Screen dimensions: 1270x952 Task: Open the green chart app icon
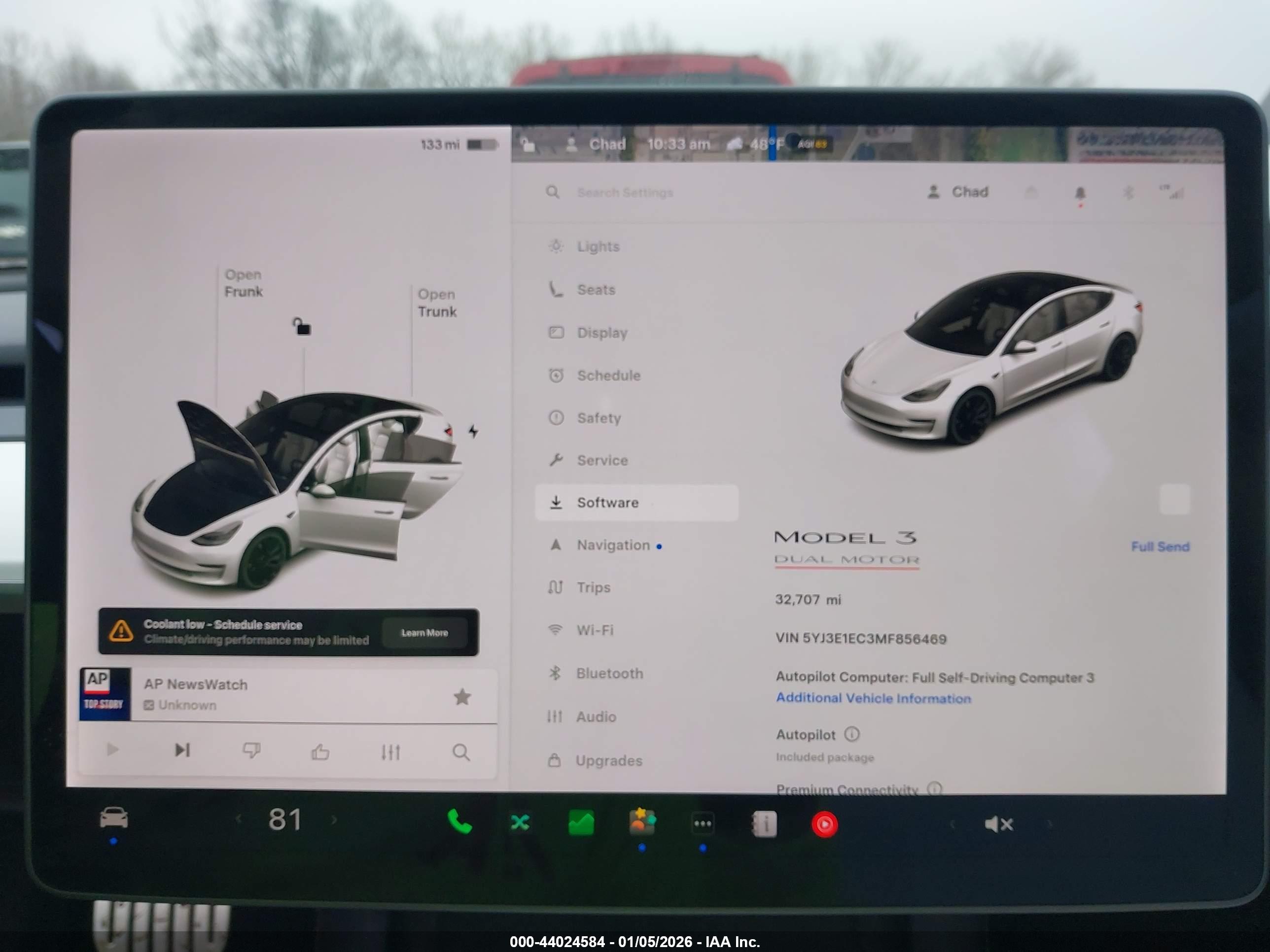pyautogui.click(x=581, y=823)
